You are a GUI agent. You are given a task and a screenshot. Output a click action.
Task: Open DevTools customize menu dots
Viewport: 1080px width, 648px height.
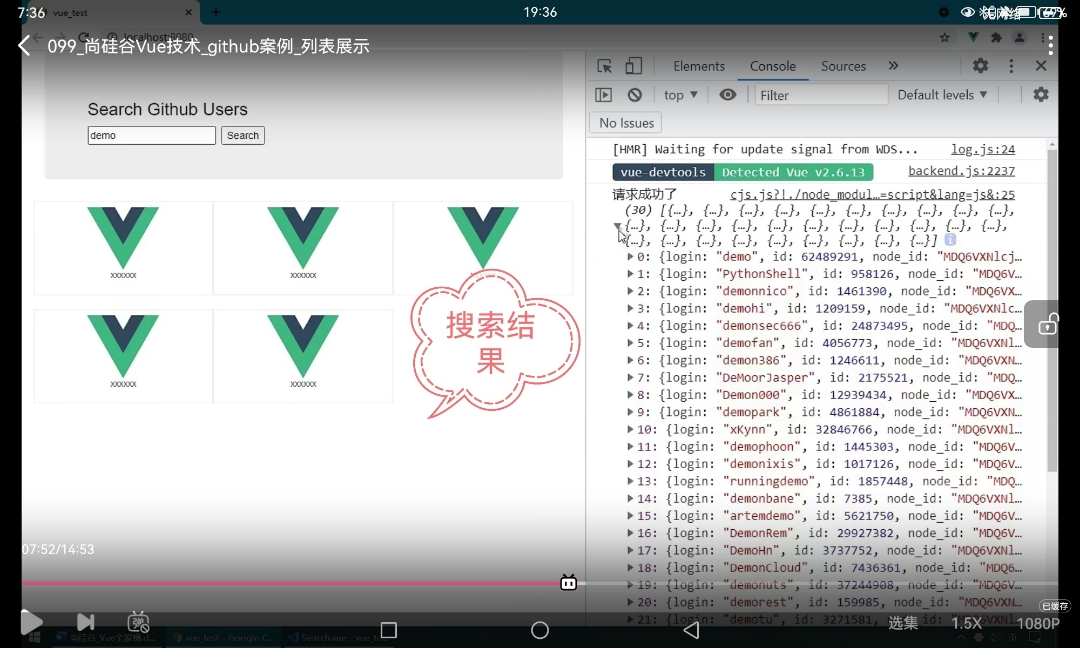1011,65
